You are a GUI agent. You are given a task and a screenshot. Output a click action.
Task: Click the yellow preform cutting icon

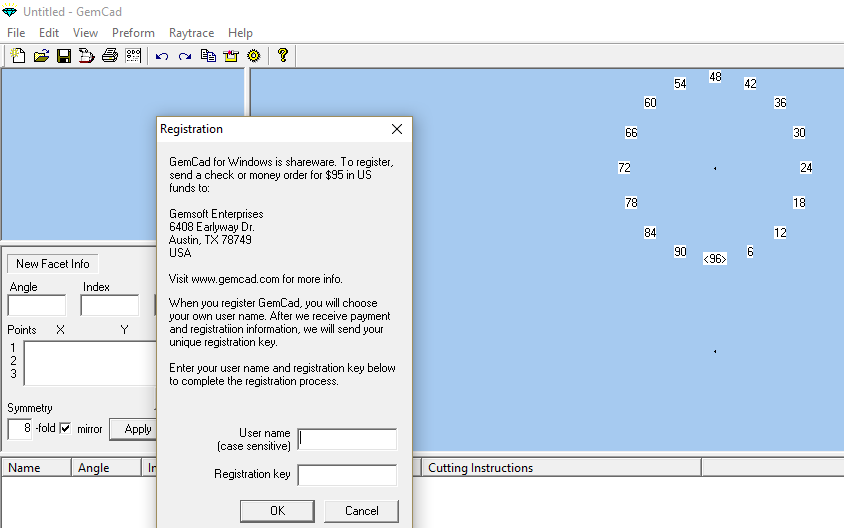tap(231, 55)
